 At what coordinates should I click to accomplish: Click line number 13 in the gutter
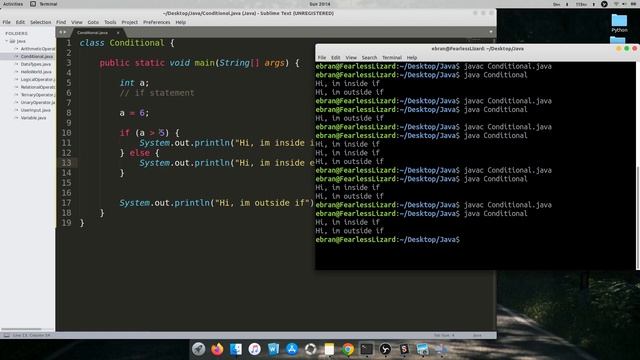tap(67, 163)
